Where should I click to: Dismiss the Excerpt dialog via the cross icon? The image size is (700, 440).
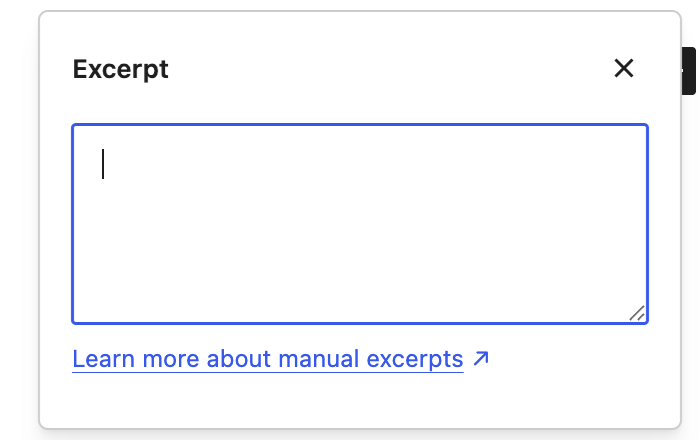[x=623, y=68]
